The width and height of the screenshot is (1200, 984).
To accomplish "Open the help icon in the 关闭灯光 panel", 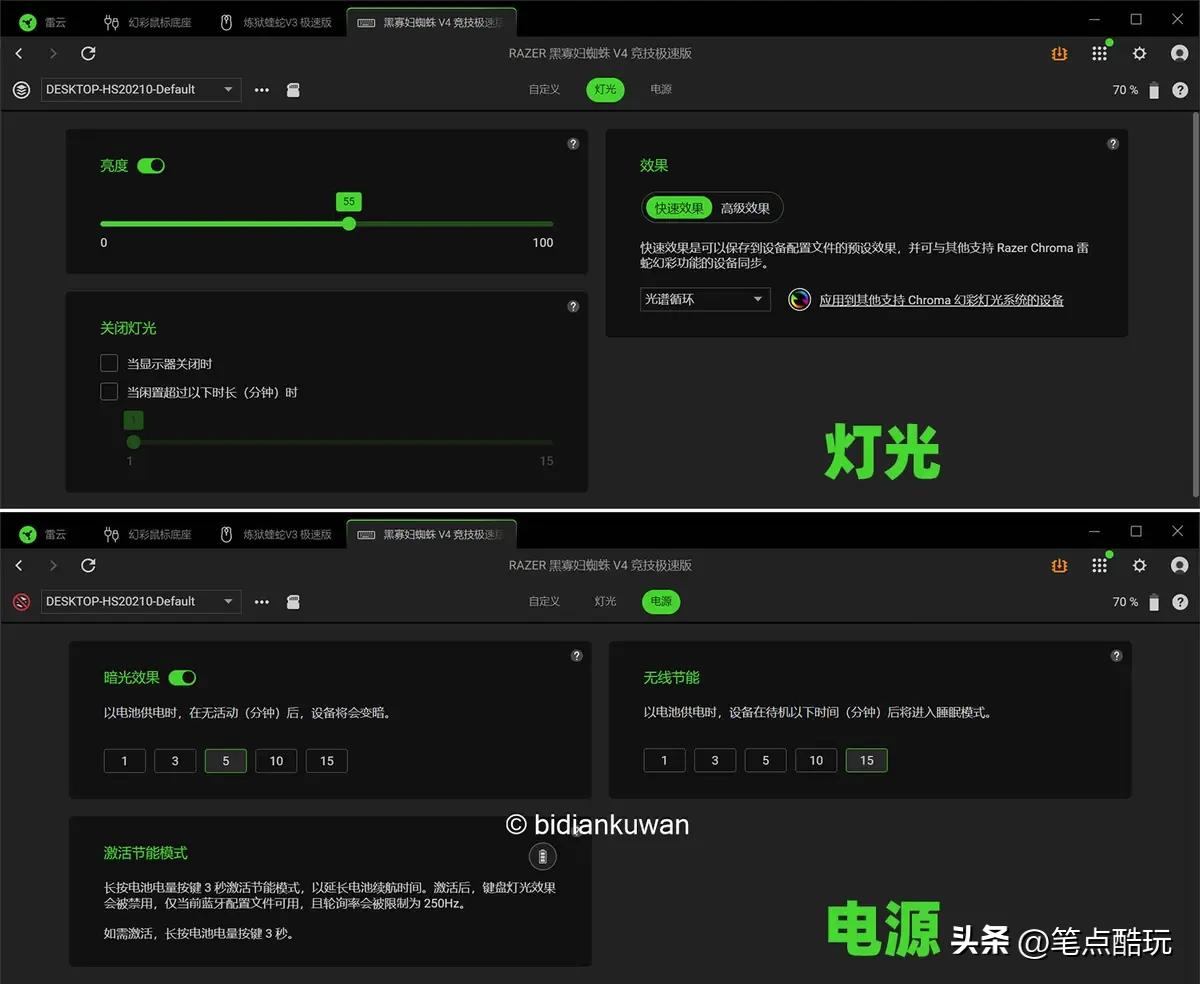I will pos(573,307).
